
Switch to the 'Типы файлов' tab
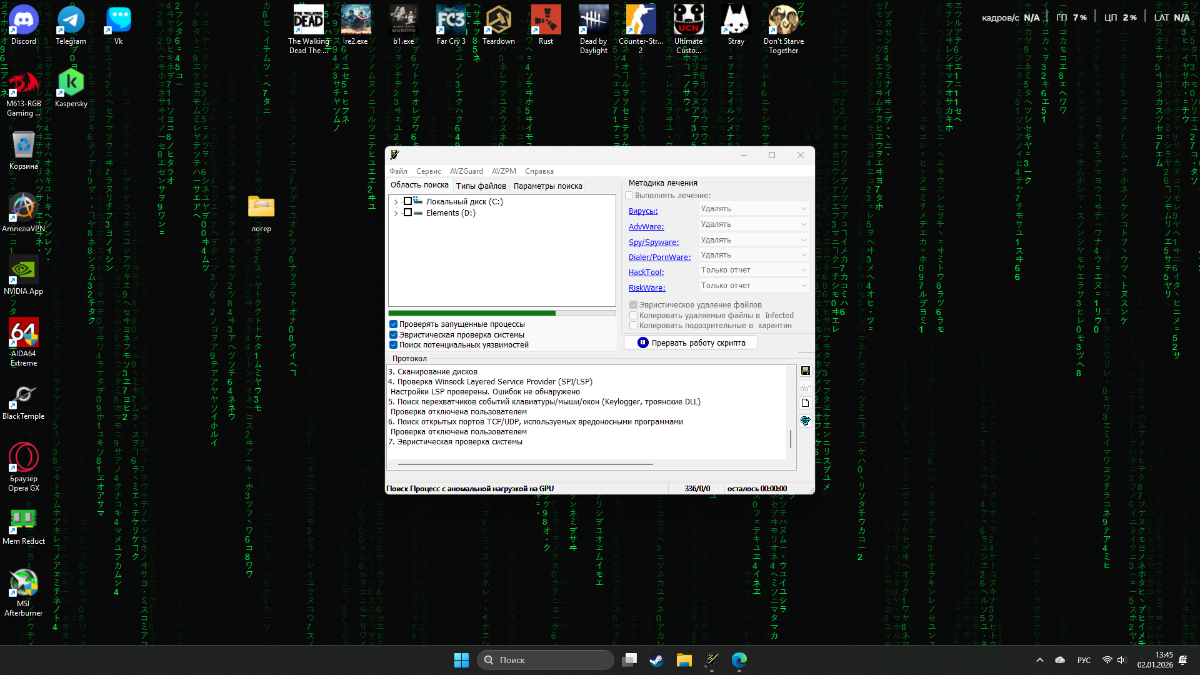click(x=481, y=186)
